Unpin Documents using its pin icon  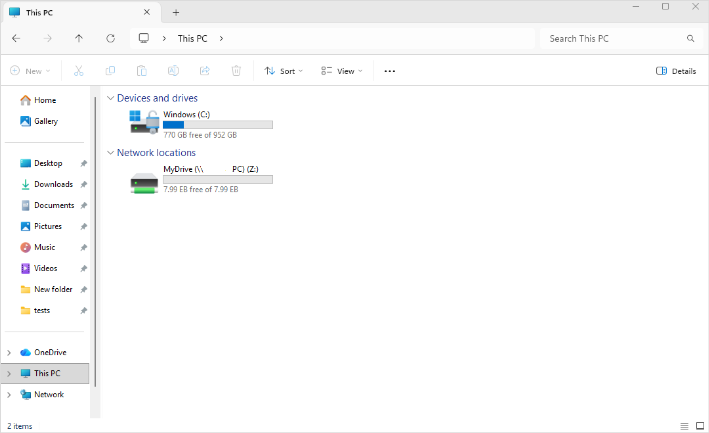(84, 206)
